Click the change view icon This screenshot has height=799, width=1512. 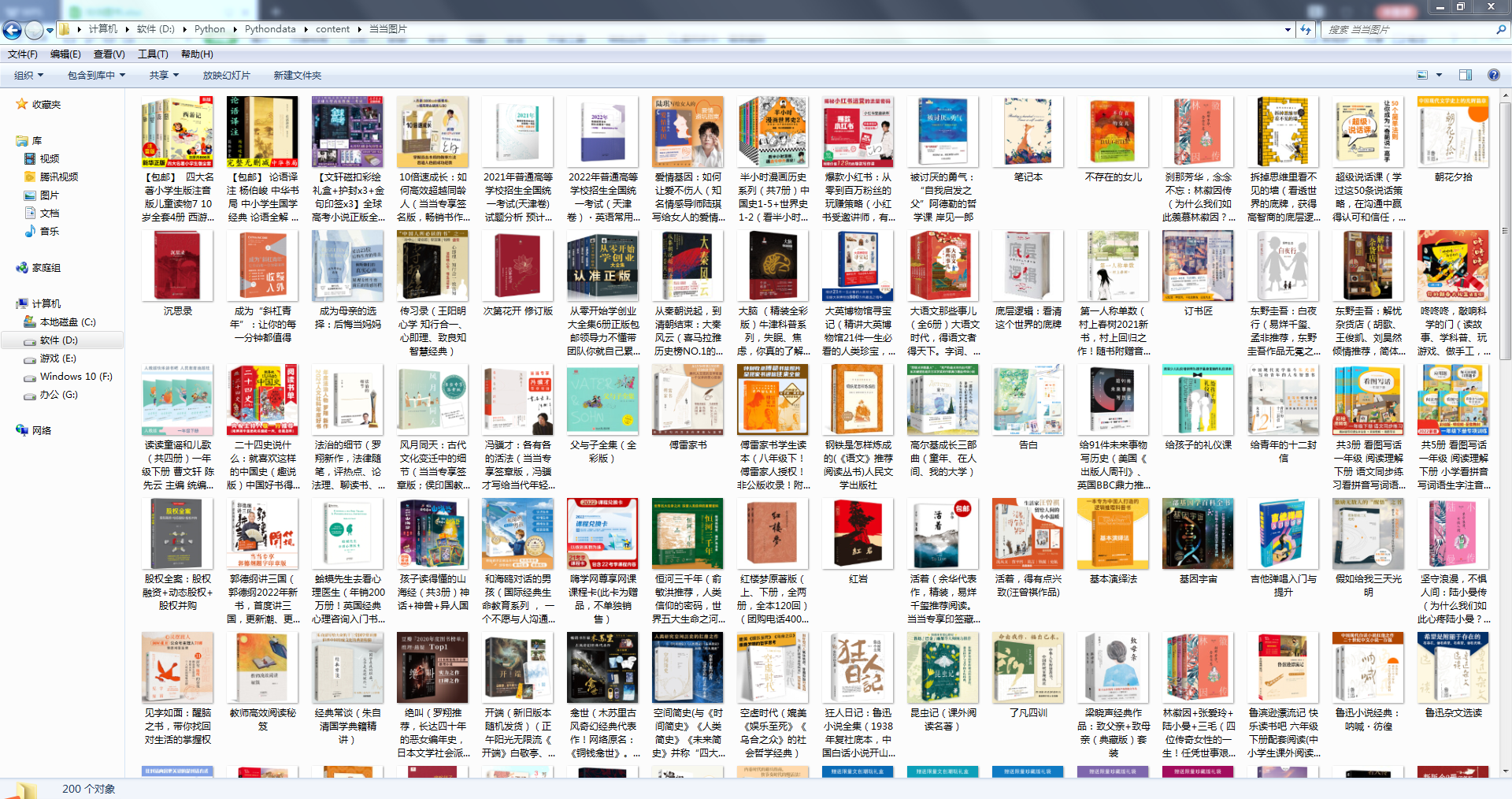(1422, 76)
